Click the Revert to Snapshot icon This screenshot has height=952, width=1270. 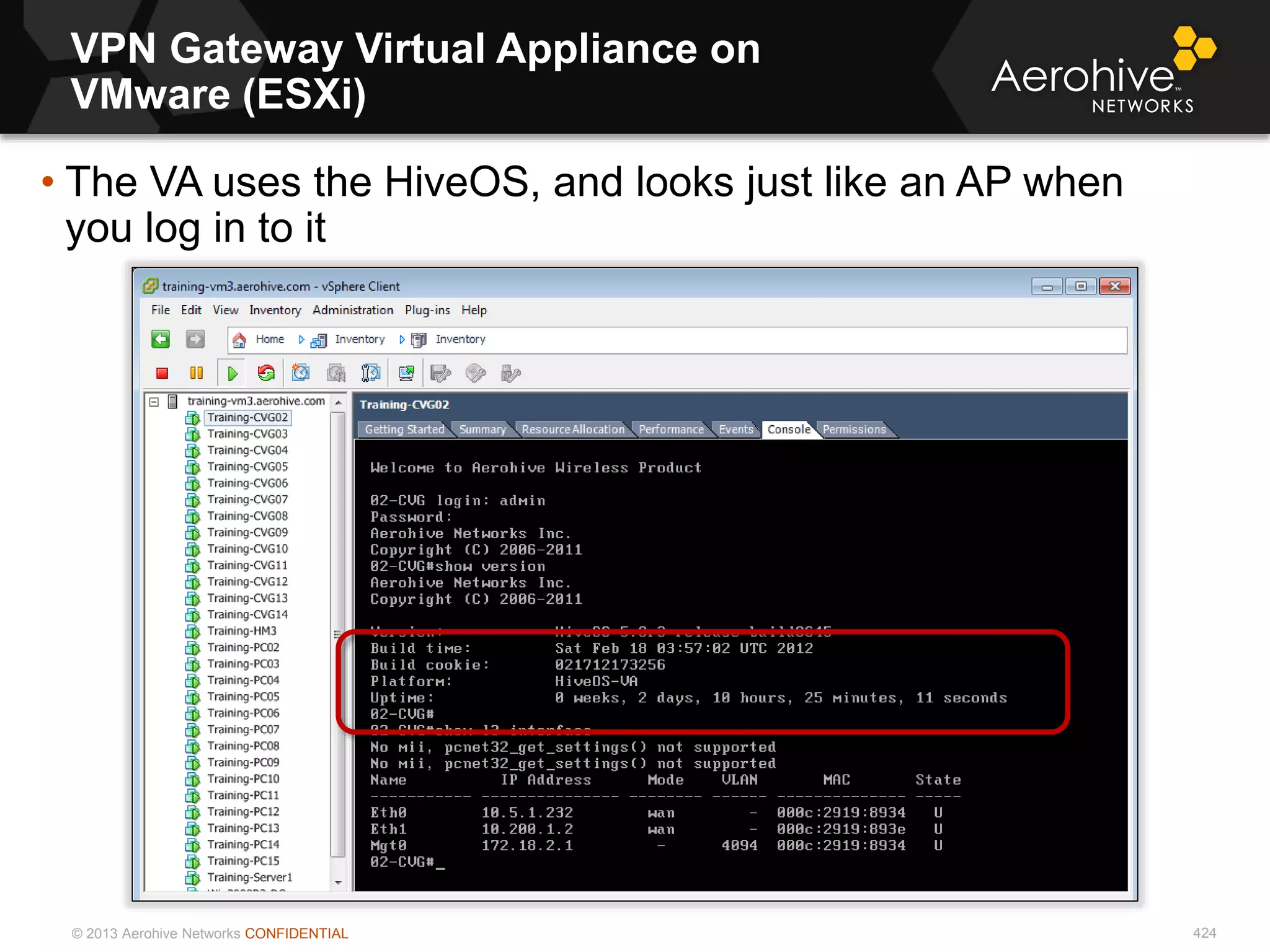336,373
